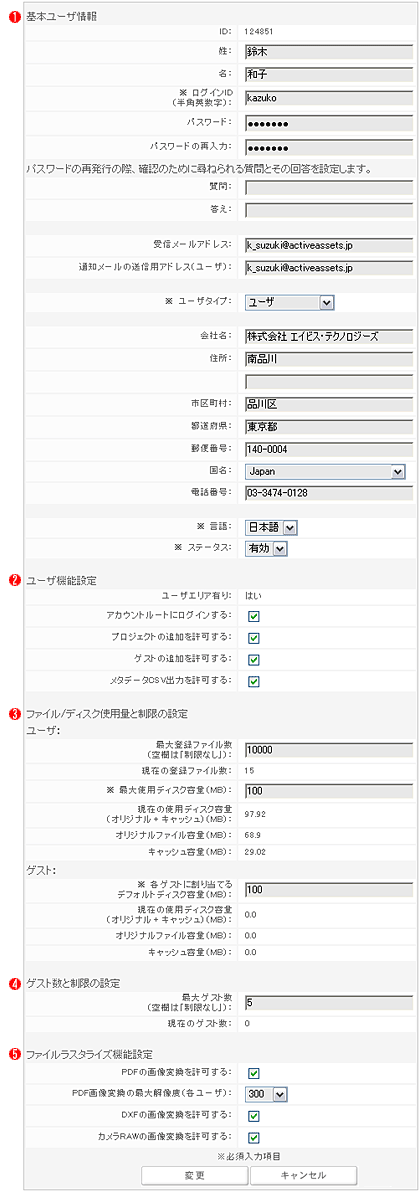Uncheck アカウントルートにログインする checkbox
The image size is (420, 1192).
pos(254,617)
